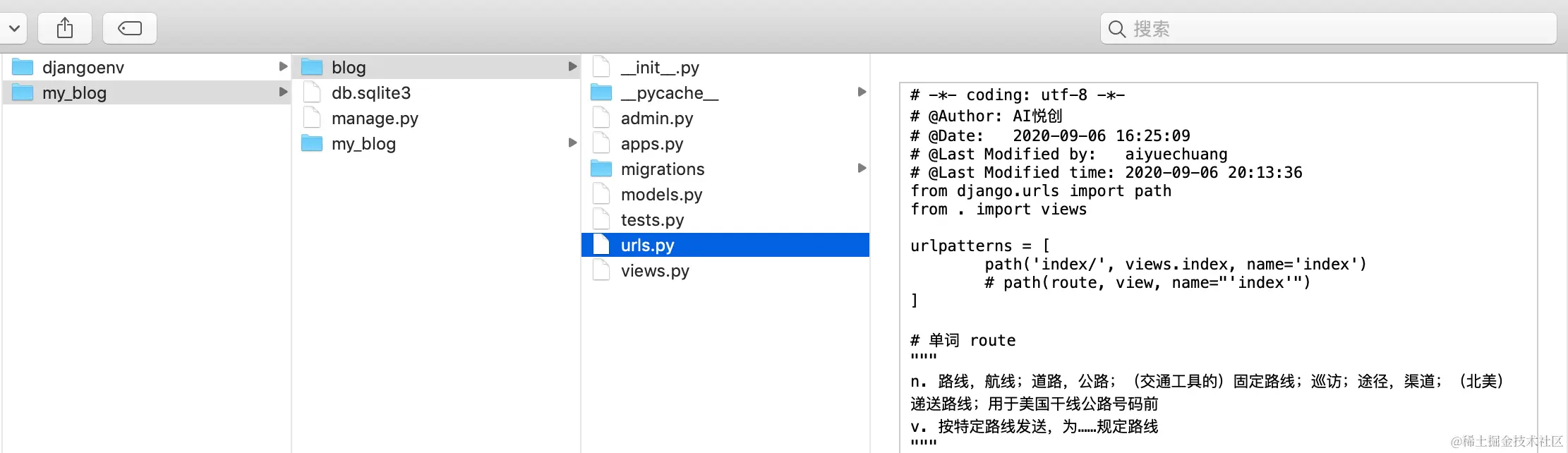Expand the blog folder arrow
Image resolution: width=1568 pixels, height=453 pixels.
pos(572,66)
